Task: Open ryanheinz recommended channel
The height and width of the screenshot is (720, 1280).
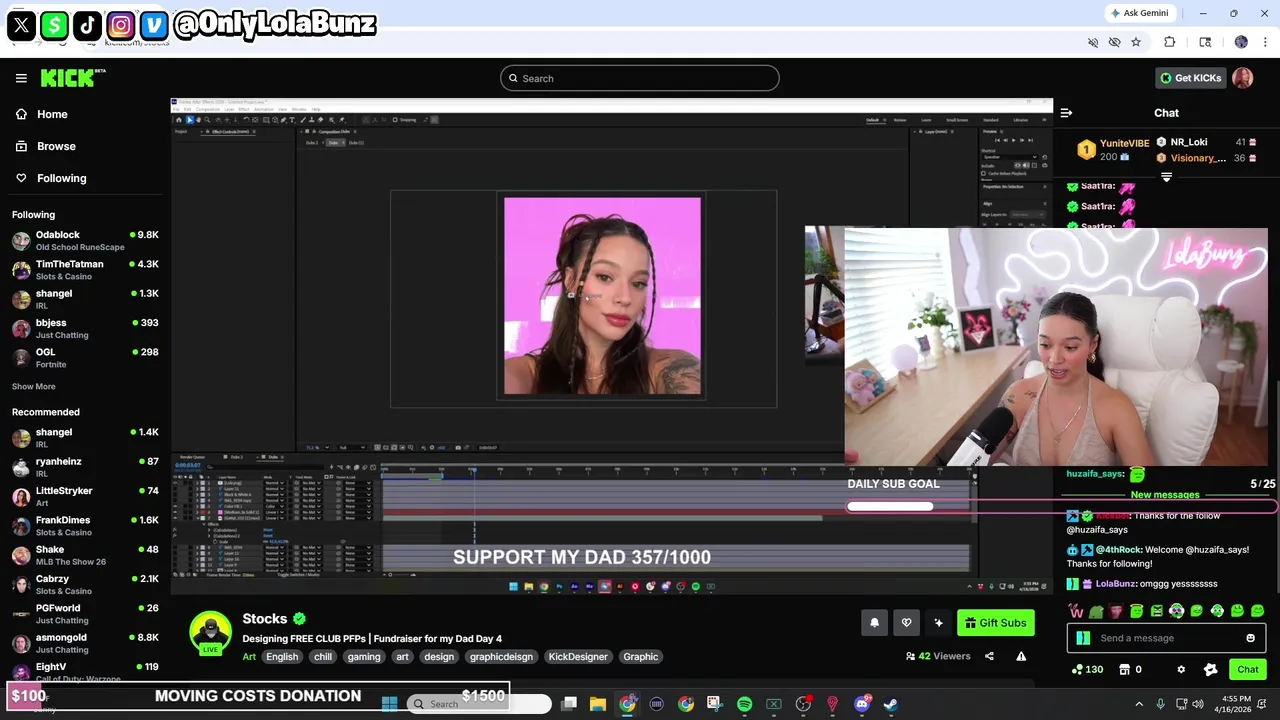Action: [x=85, y=467]
